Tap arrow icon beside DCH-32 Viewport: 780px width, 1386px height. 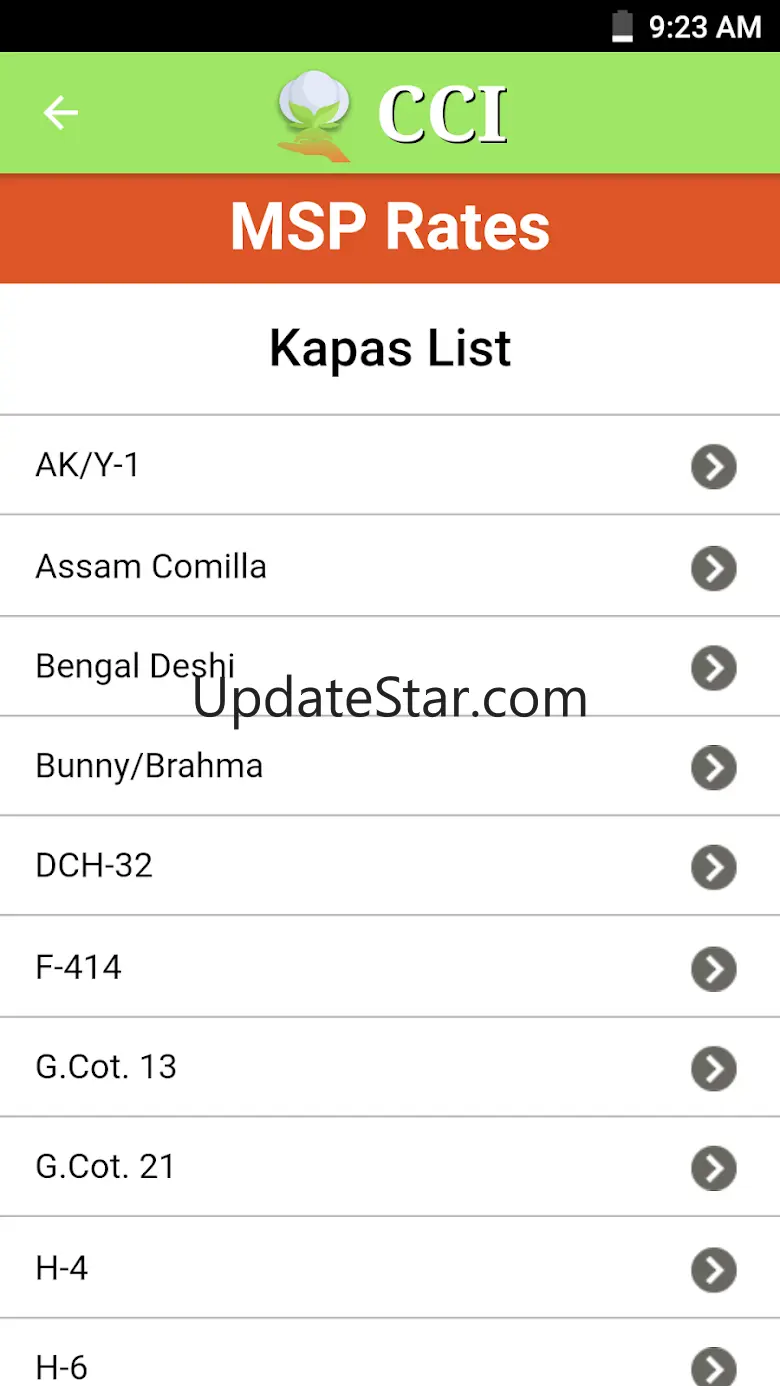(x=714, y=868)
